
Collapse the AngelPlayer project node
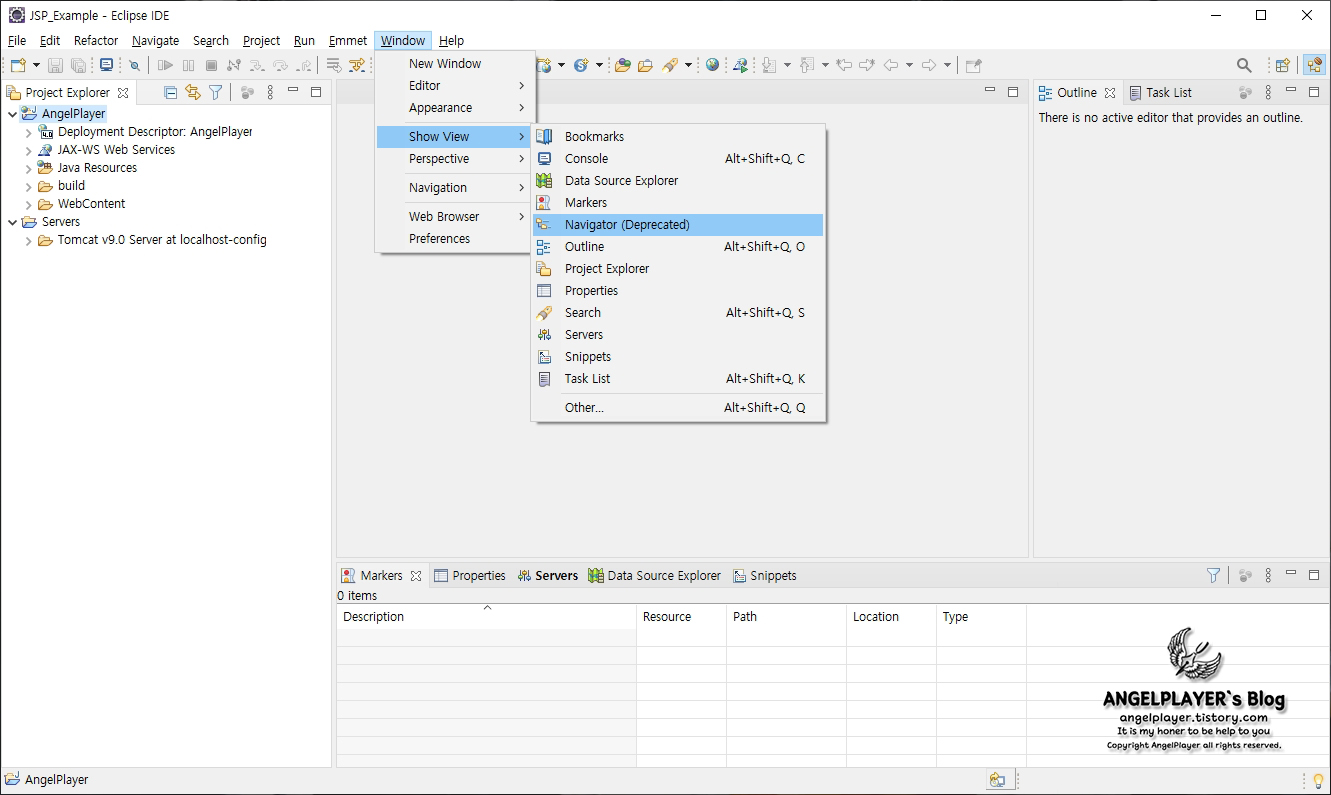[12, 114]
